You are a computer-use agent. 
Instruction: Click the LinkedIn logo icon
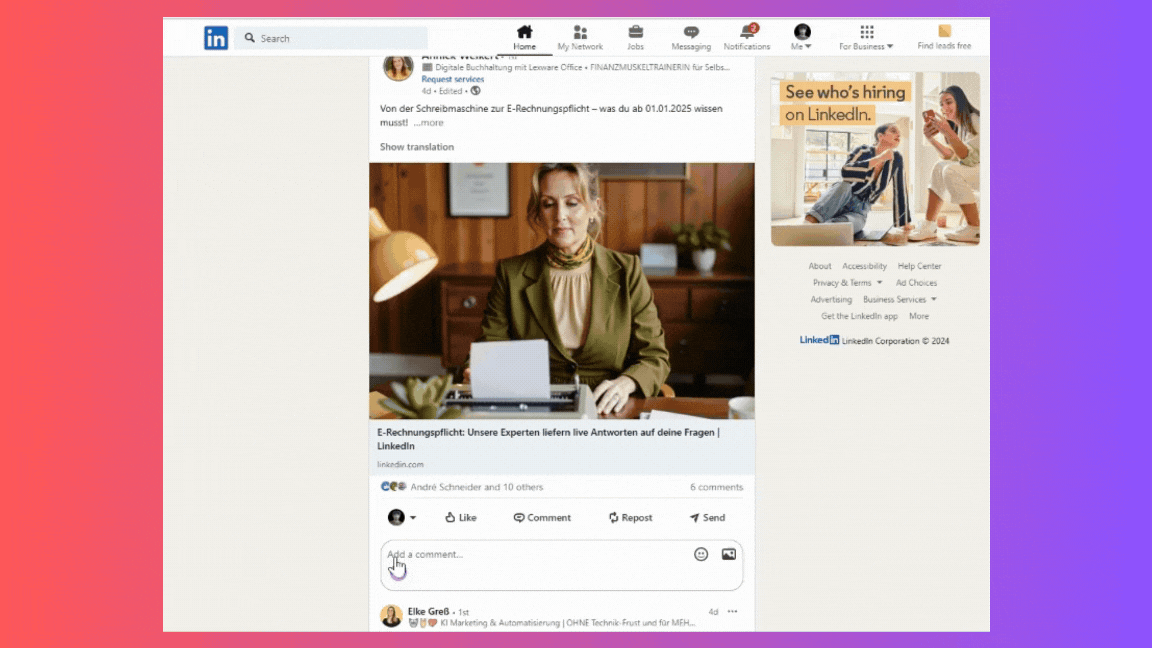216,38
